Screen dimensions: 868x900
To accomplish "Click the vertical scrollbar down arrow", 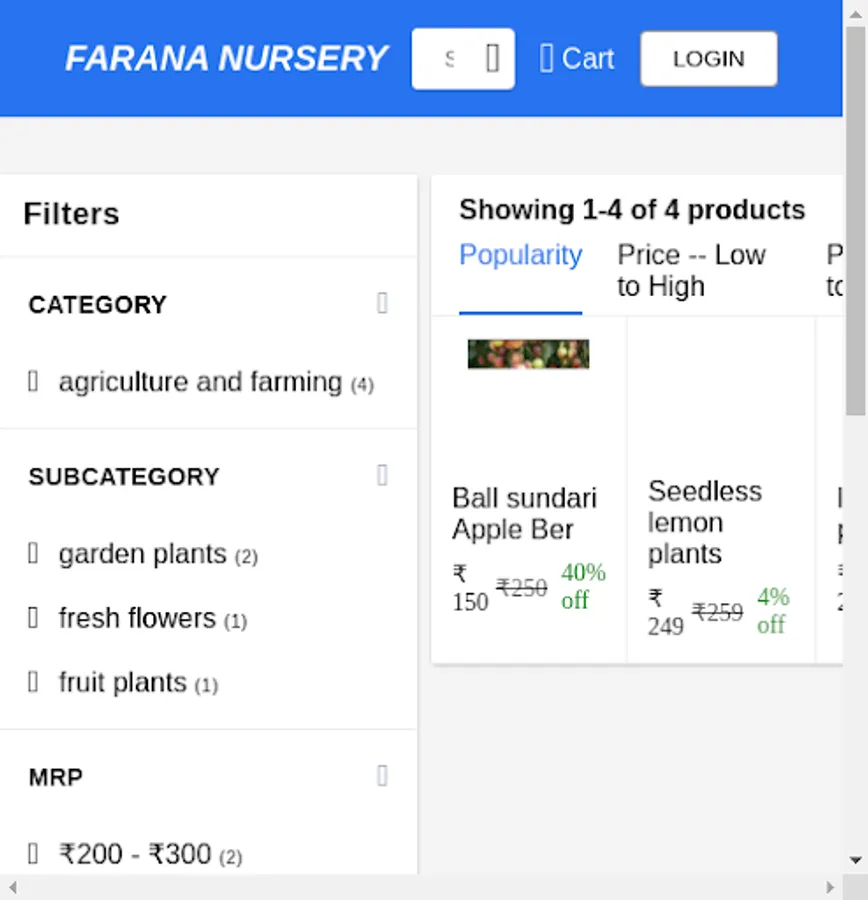I will click(856, 860).
